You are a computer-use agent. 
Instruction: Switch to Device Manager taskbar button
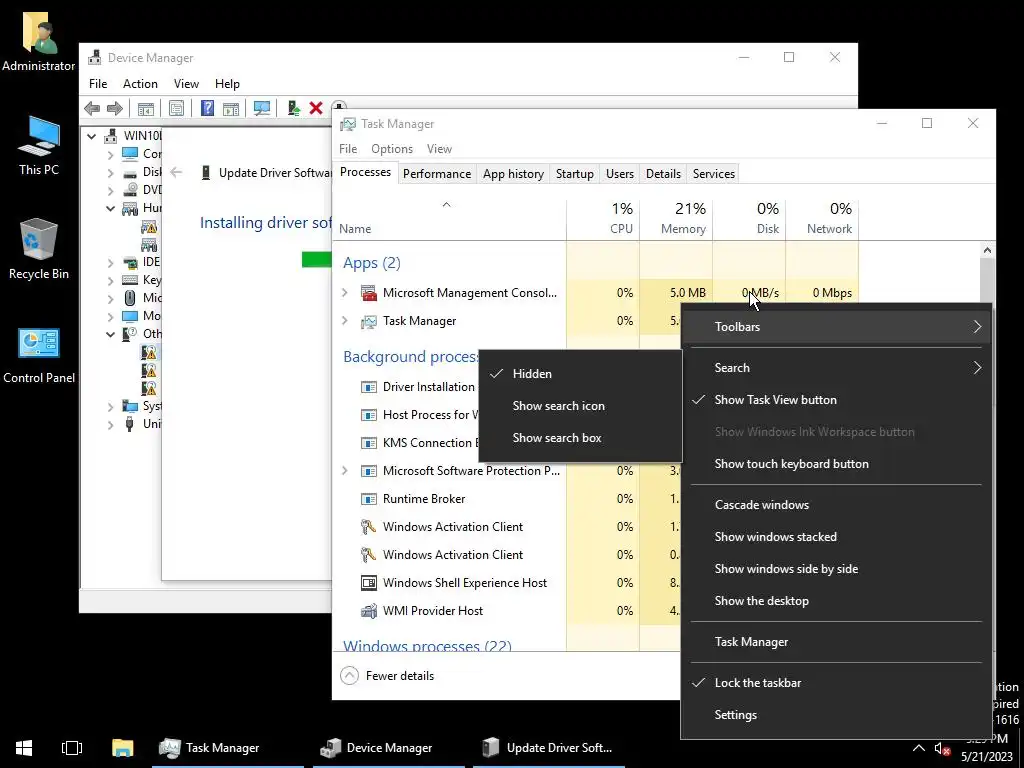tap(389, 748)
